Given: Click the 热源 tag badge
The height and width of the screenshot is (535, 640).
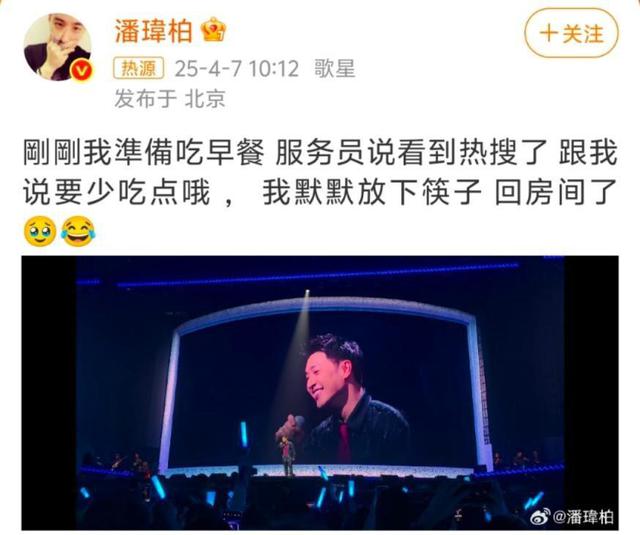Looking at the screenshot, I should [138, 68].
